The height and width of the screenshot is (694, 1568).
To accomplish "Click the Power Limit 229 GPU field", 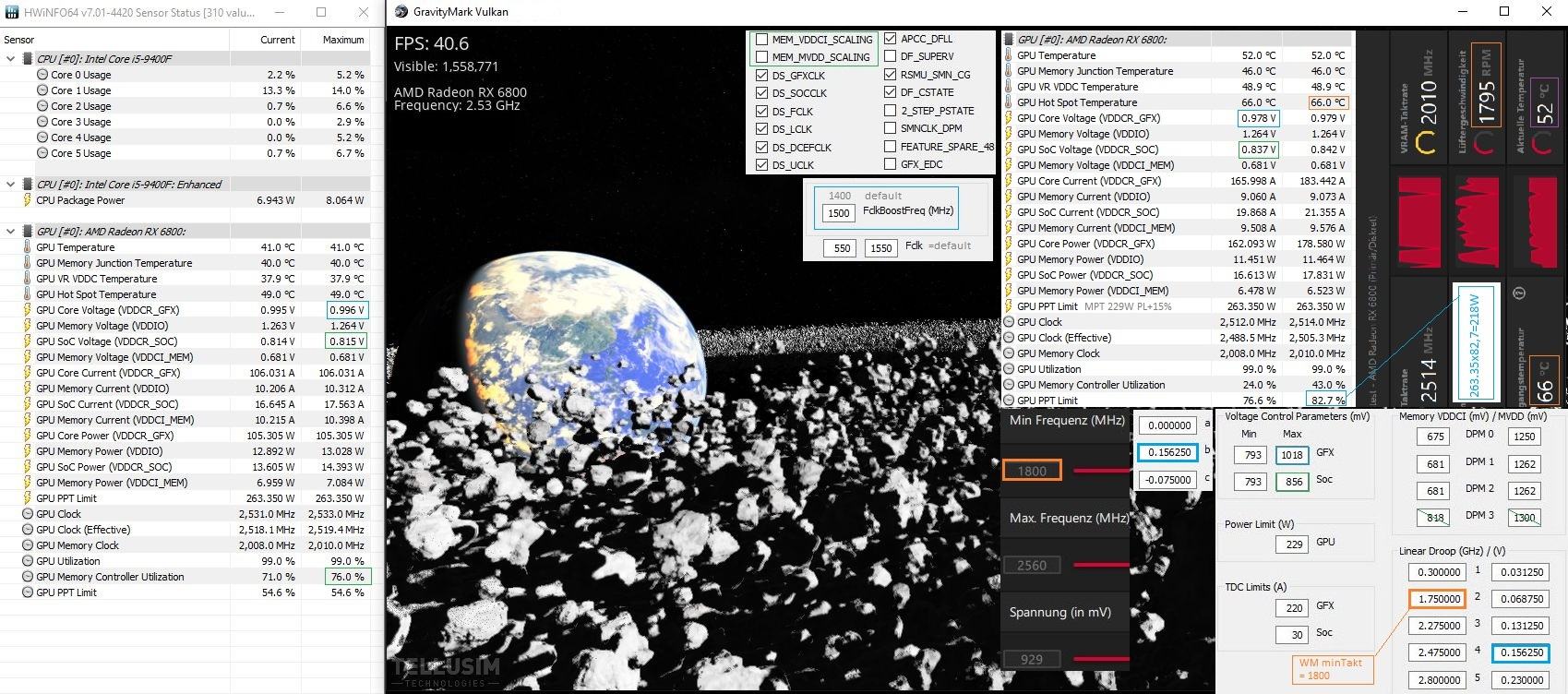I will click(x=1292, y=544).
